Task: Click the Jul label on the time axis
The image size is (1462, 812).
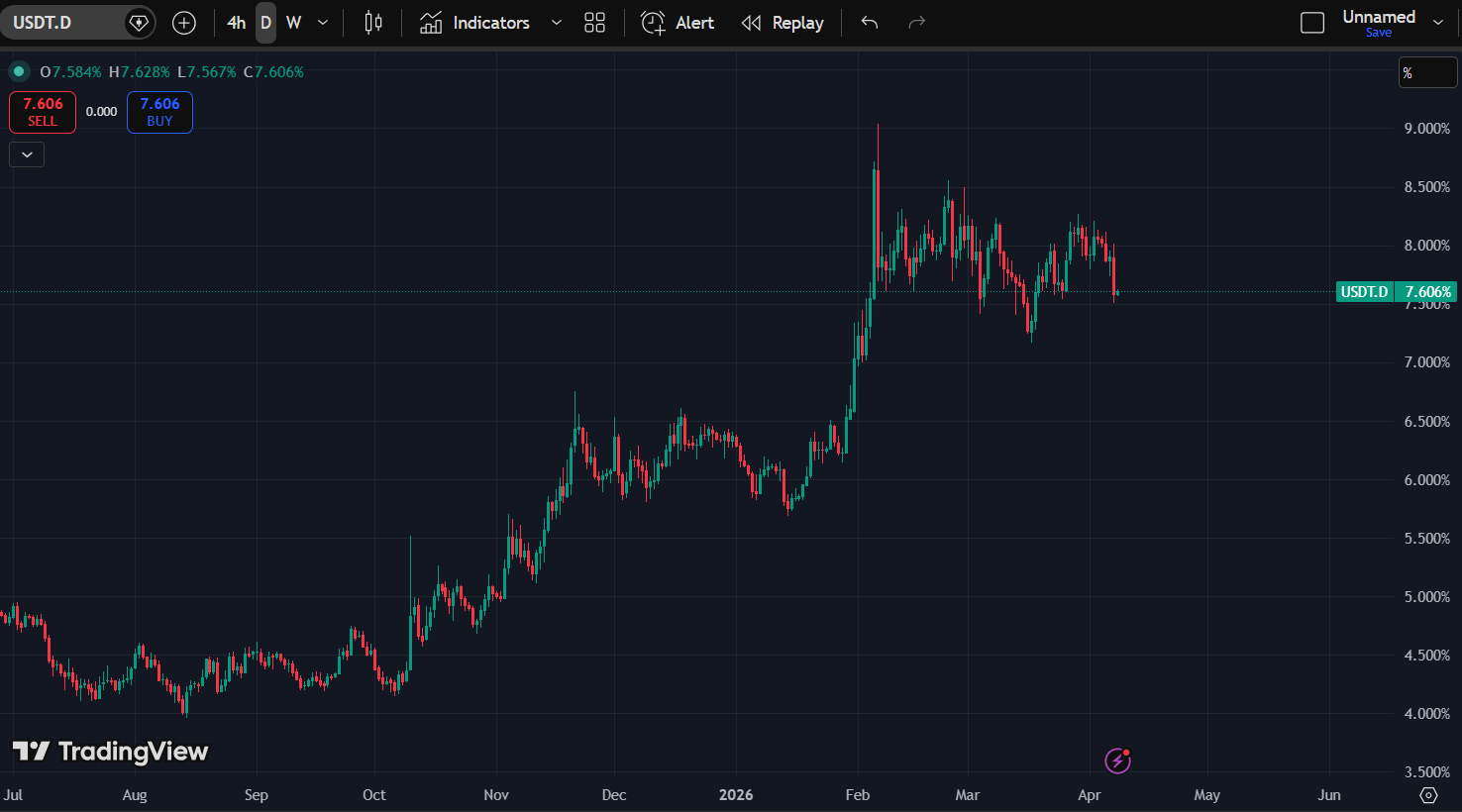Action: pyautogui.click(x=13, y=795)
